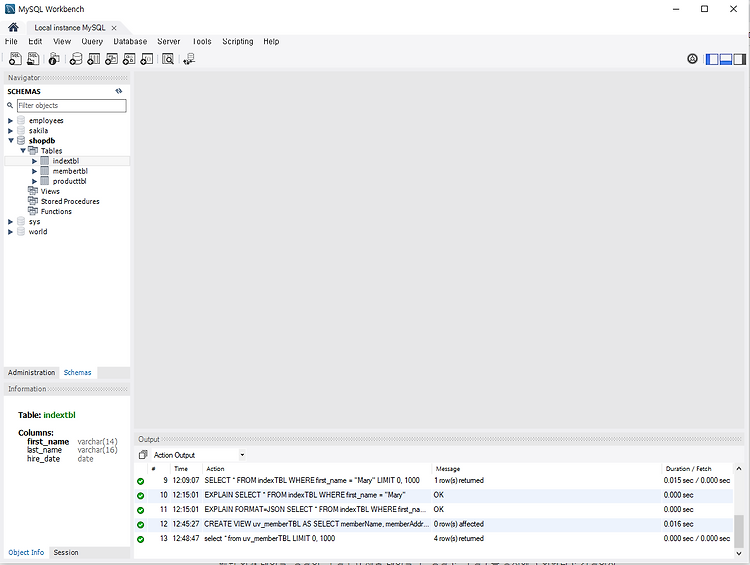
Task: Open the Query menu
Action: (92, 42)
